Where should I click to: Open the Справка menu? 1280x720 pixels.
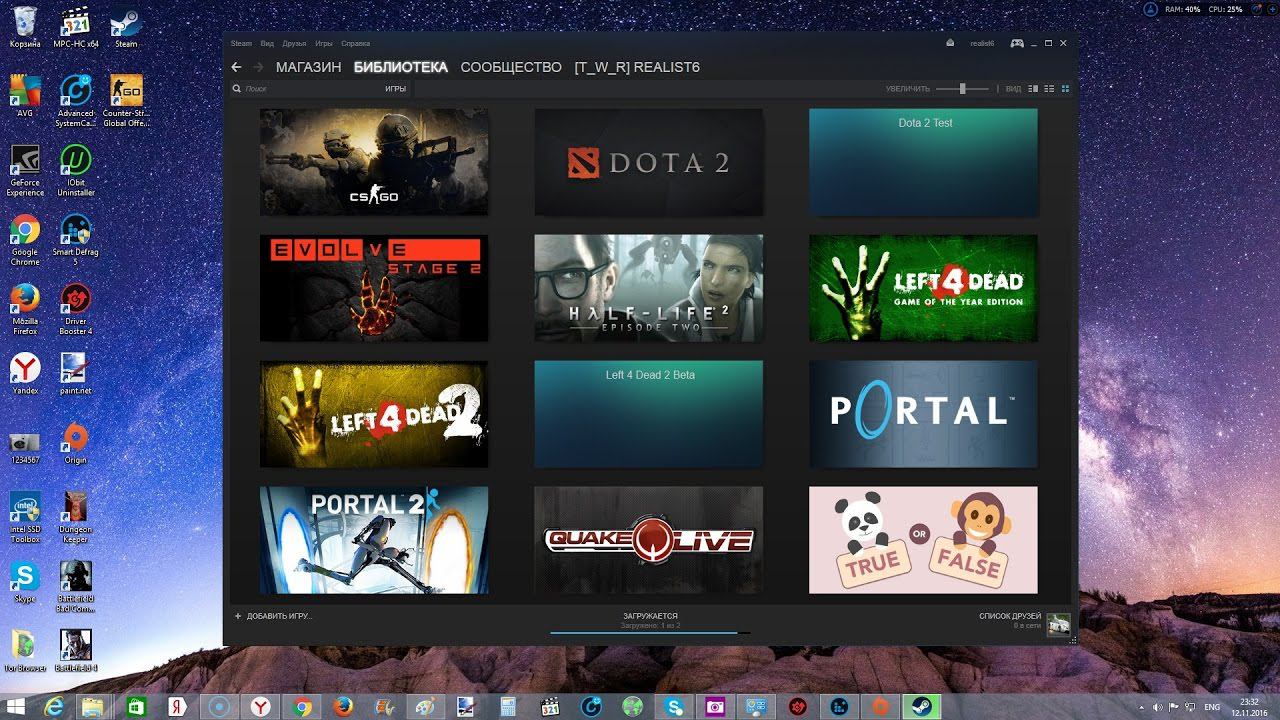[355, 43]
